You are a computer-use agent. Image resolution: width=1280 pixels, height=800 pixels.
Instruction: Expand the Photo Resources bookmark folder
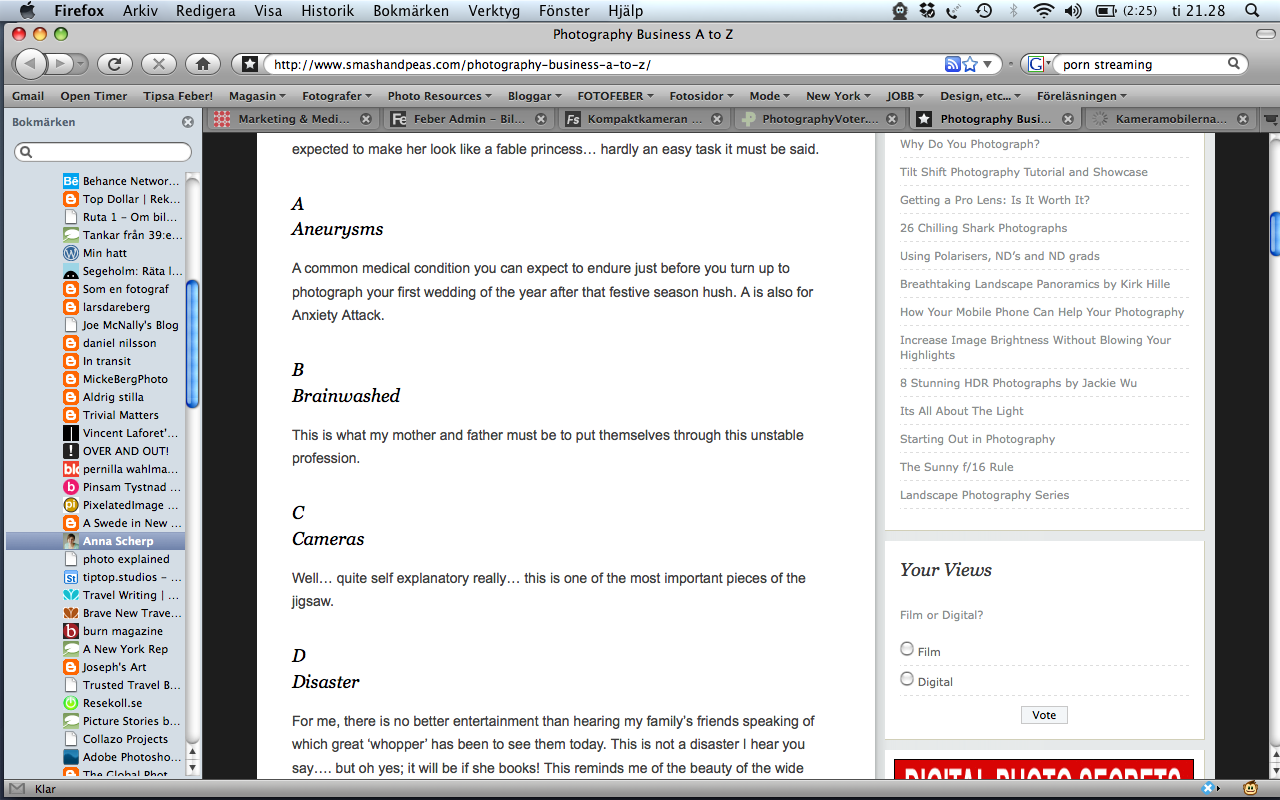[439, 96]
